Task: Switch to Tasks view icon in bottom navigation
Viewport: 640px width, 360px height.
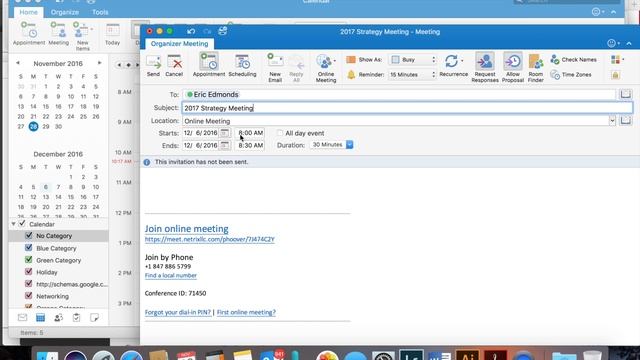Action: (76, 318)
